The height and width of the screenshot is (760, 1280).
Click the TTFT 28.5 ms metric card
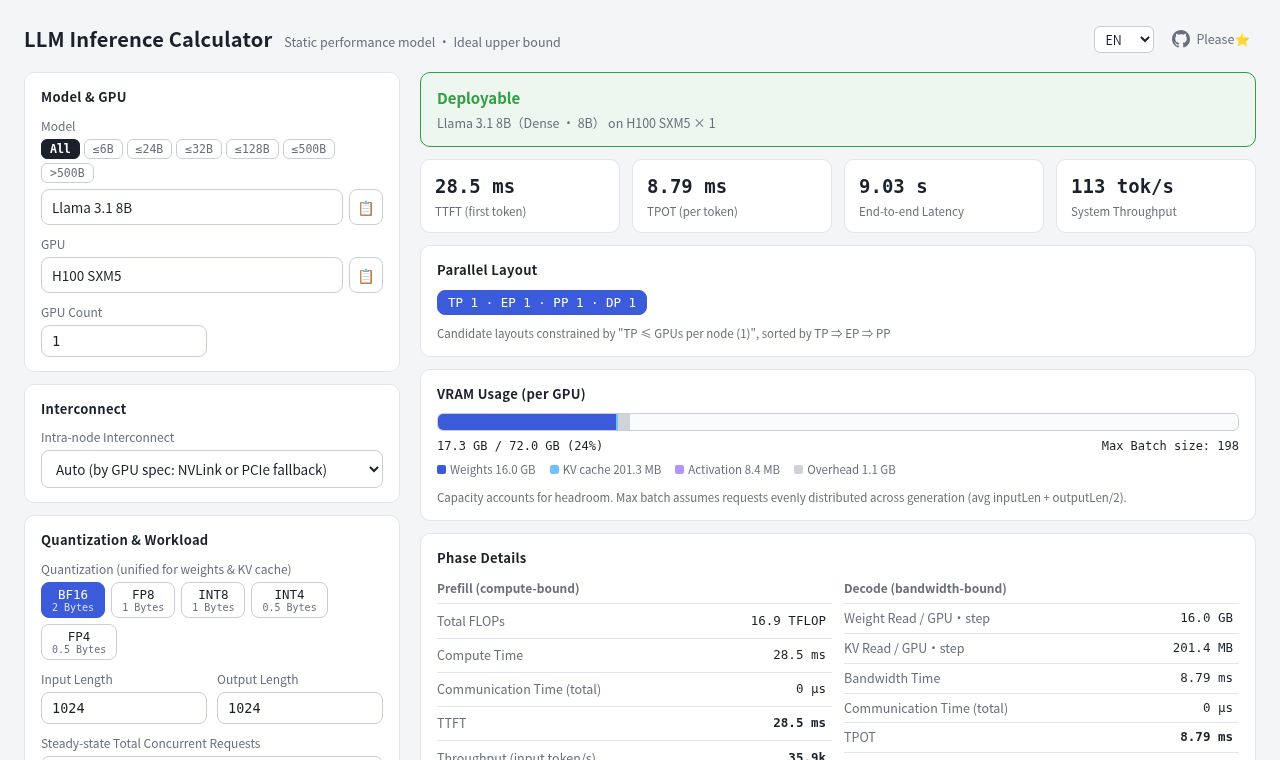[520, 196]
